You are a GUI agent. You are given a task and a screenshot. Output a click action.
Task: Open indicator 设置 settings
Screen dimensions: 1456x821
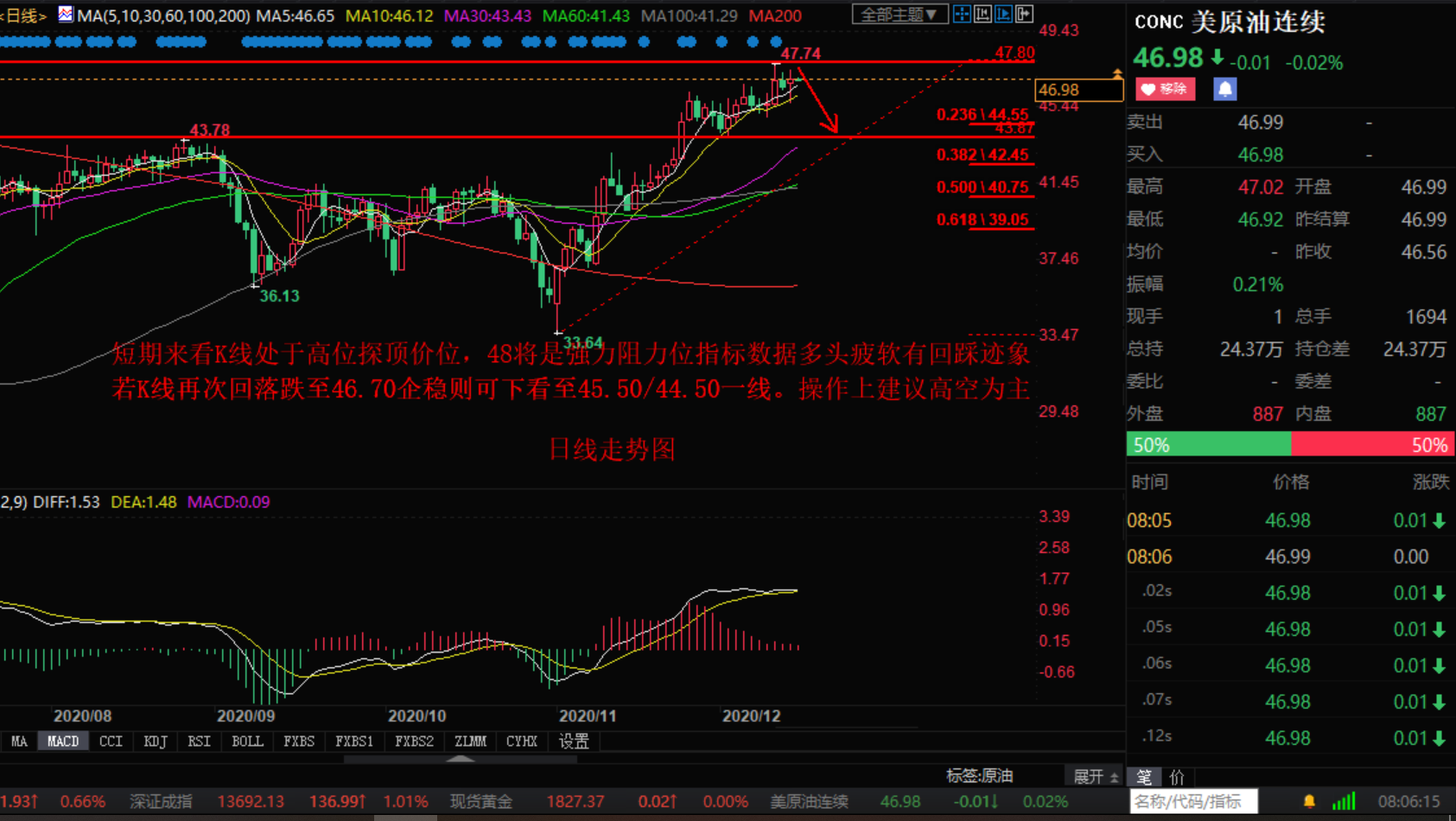(574, 741)
